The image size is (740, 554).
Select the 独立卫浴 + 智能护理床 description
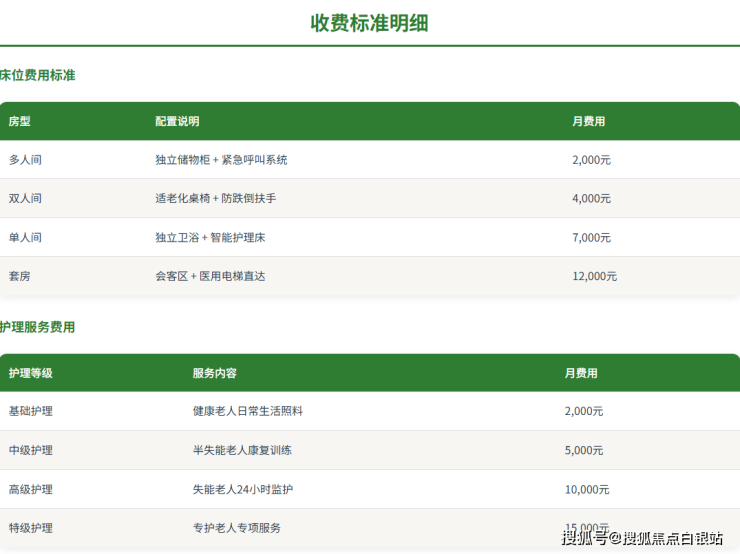[x=210, y=238]
